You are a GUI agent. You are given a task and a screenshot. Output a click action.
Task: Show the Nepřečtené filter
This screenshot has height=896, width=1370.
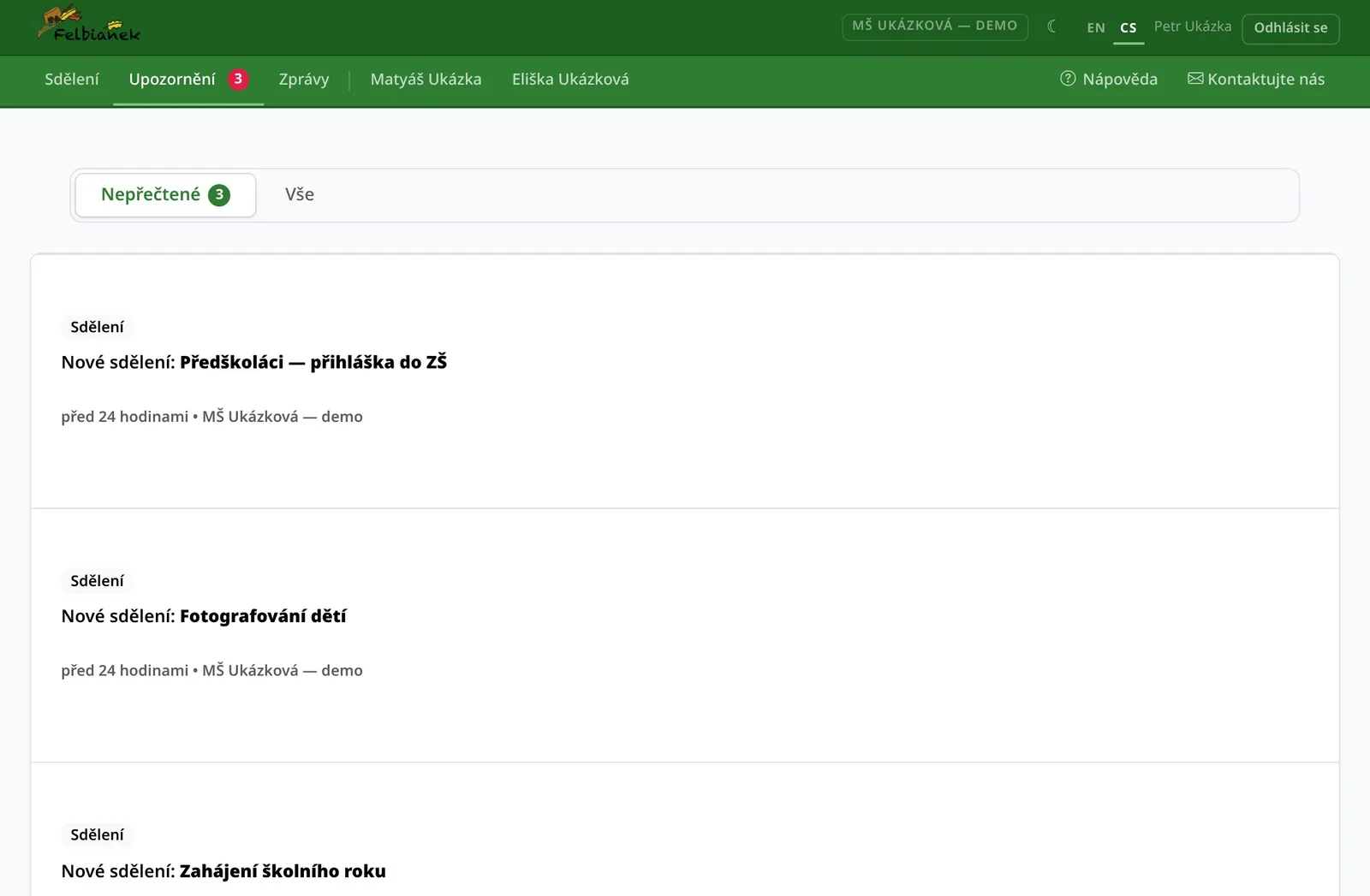[165, 195]
